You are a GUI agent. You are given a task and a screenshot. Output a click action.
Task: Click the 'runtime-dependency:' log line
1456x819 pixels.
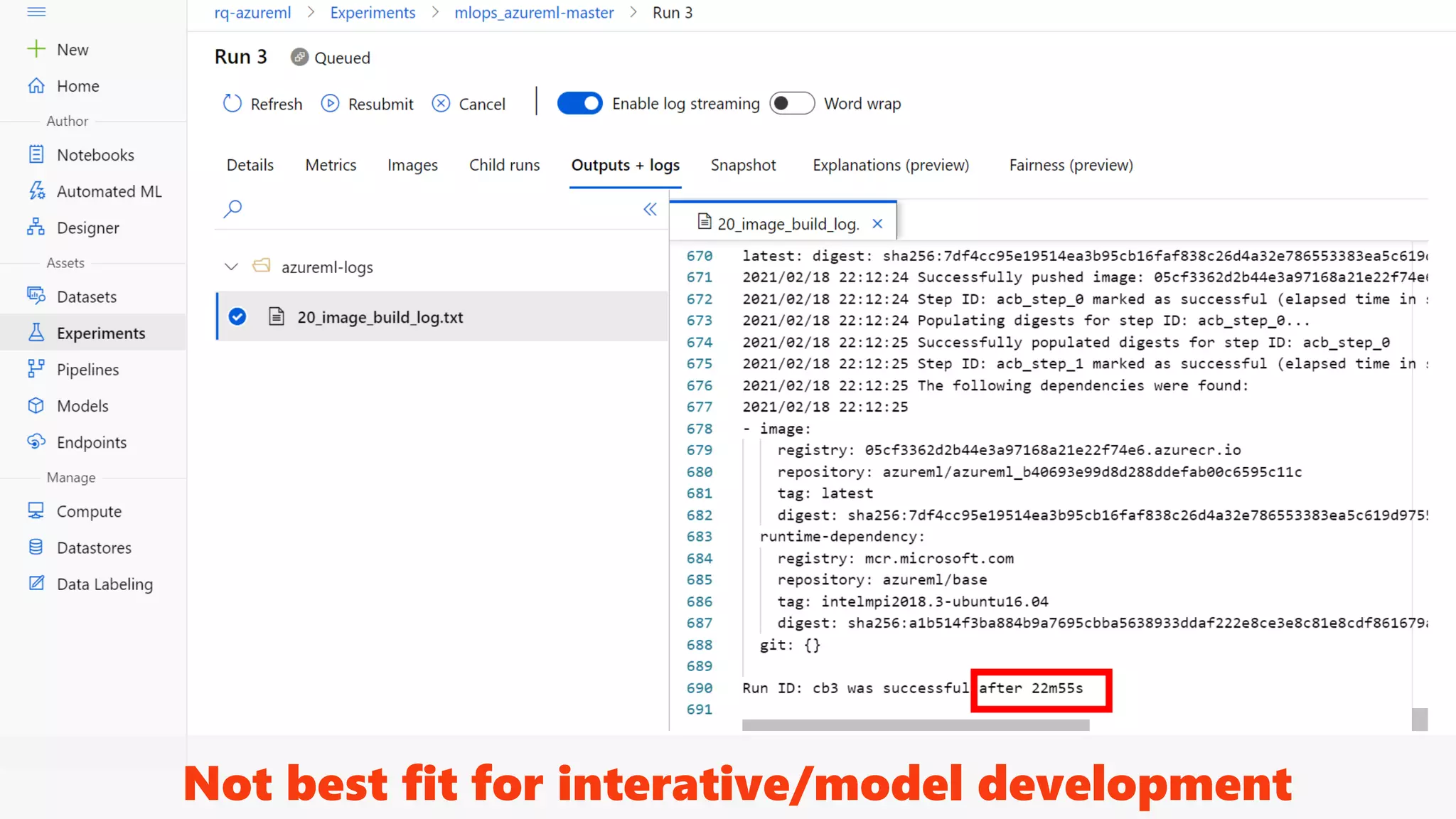pyautogui.click(x=842, y=537)
